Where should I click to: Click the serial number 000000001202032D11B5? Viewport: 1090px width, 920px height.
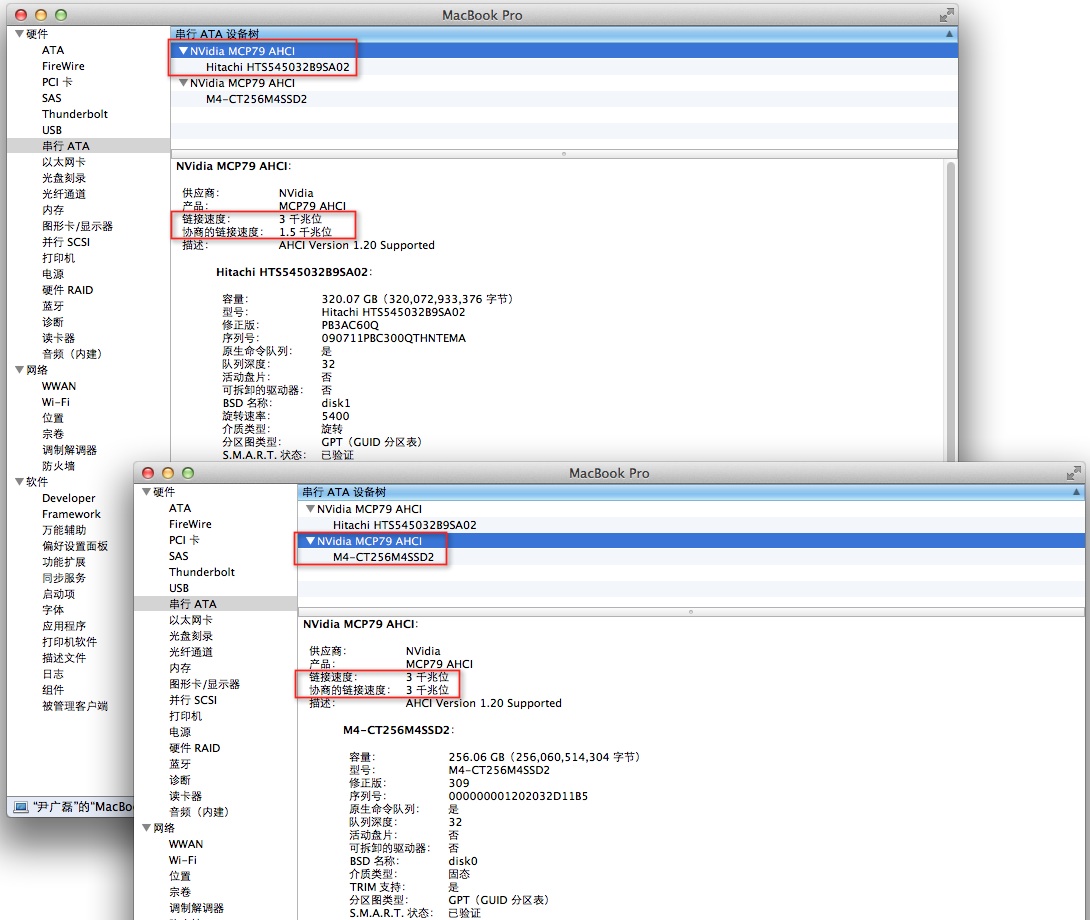pos(518,796)
